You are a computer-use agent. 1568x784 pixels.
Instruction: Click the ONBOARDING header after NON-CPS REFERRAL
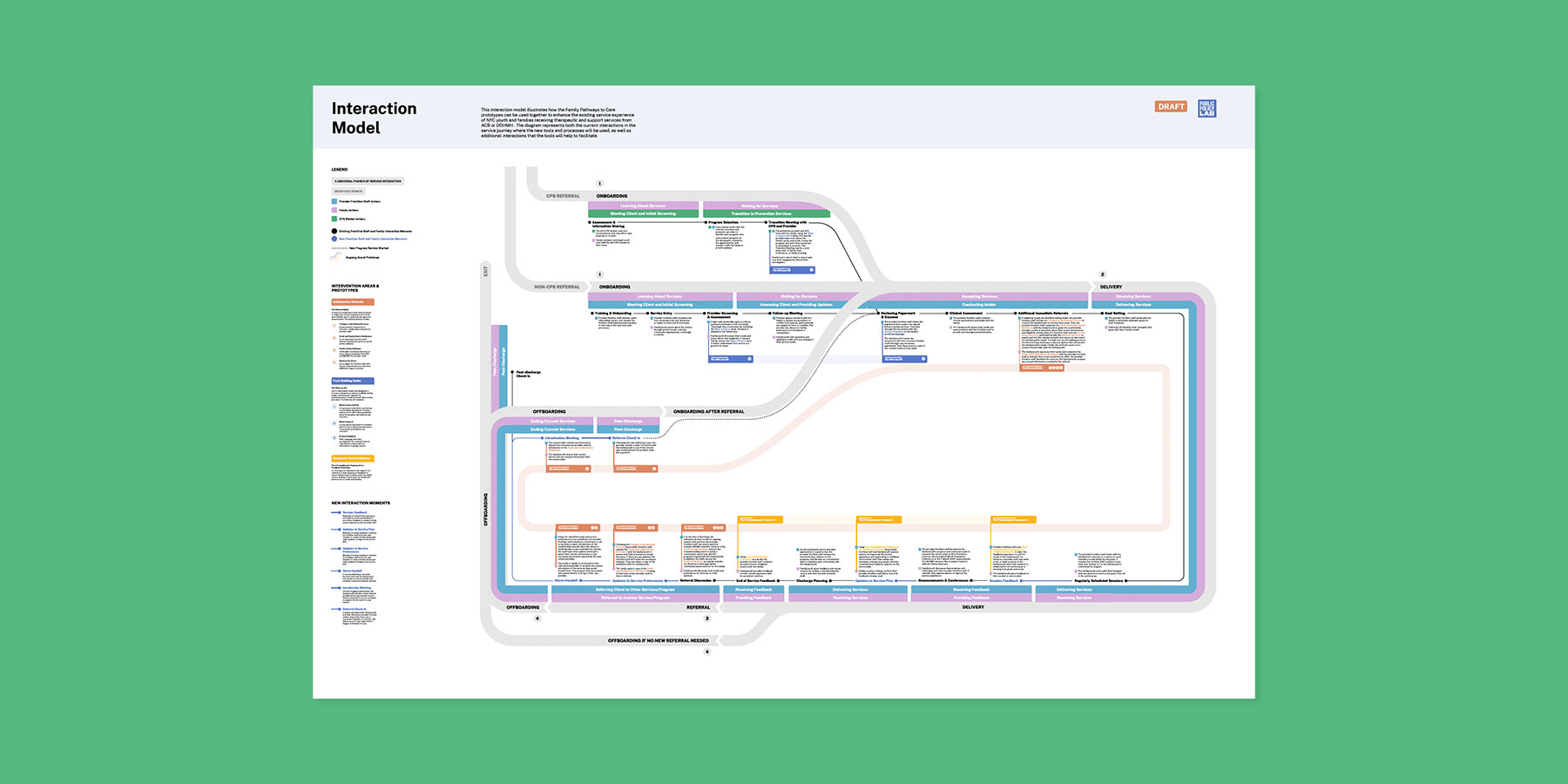click(x=615, y=287)
